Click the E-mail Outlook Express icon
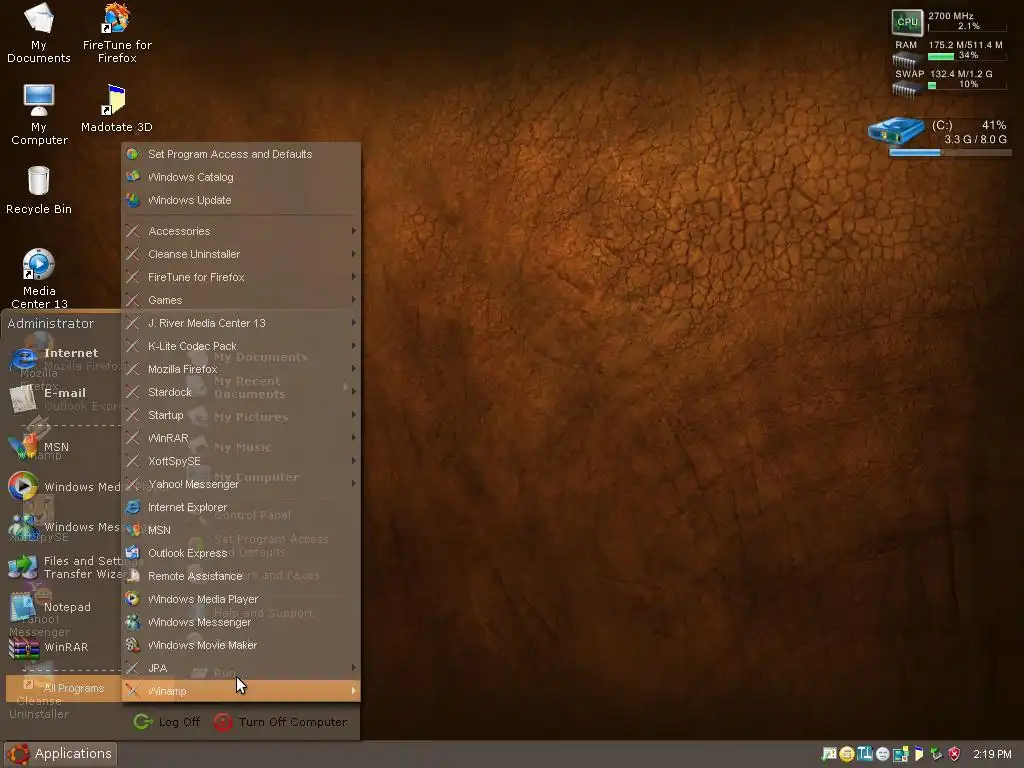Image resolution: width=1024 pixels, height=768 pixels. coord(22,398)
